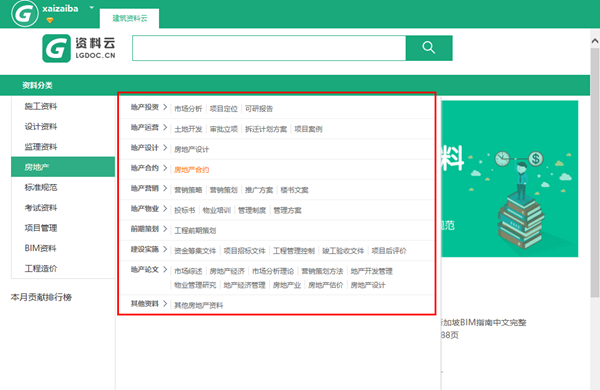Expand the 地产运营 row chevron
This screenshot has height=390, width=600.
[165, 127]
